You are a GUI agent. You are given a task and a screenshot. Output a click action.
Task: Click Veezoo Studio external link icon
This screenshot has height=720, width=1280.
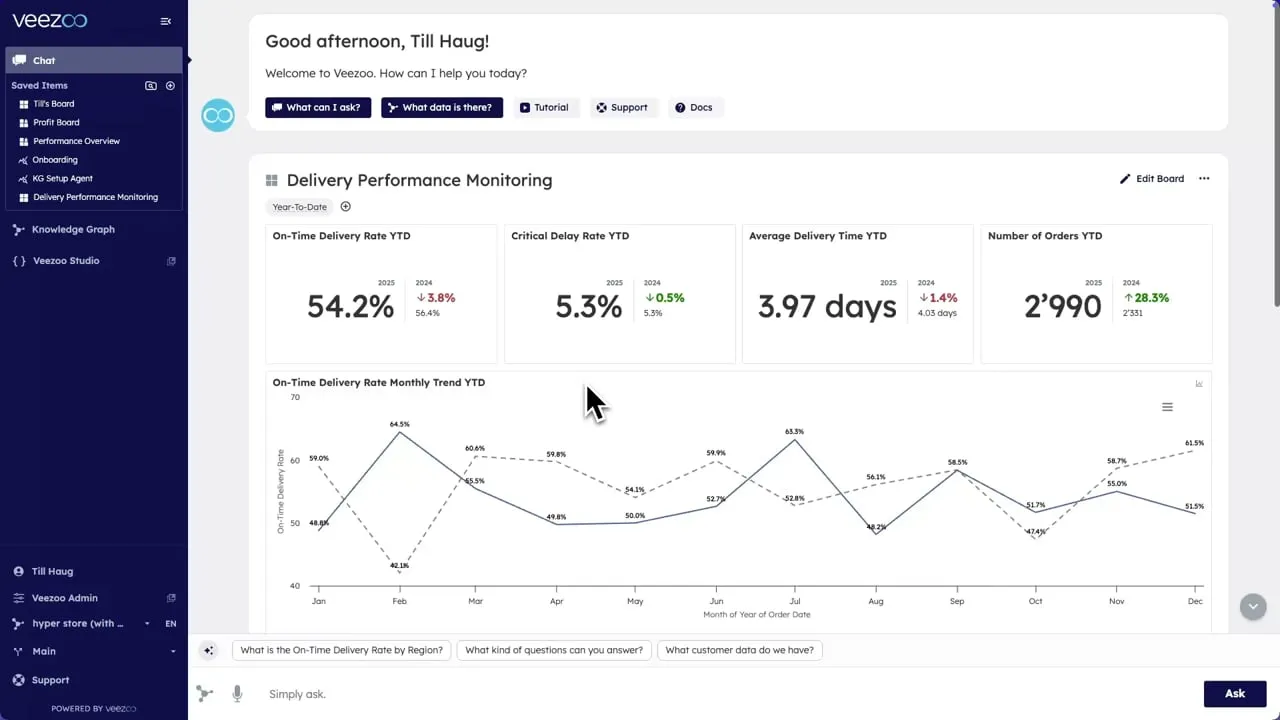tap(171, 261)
